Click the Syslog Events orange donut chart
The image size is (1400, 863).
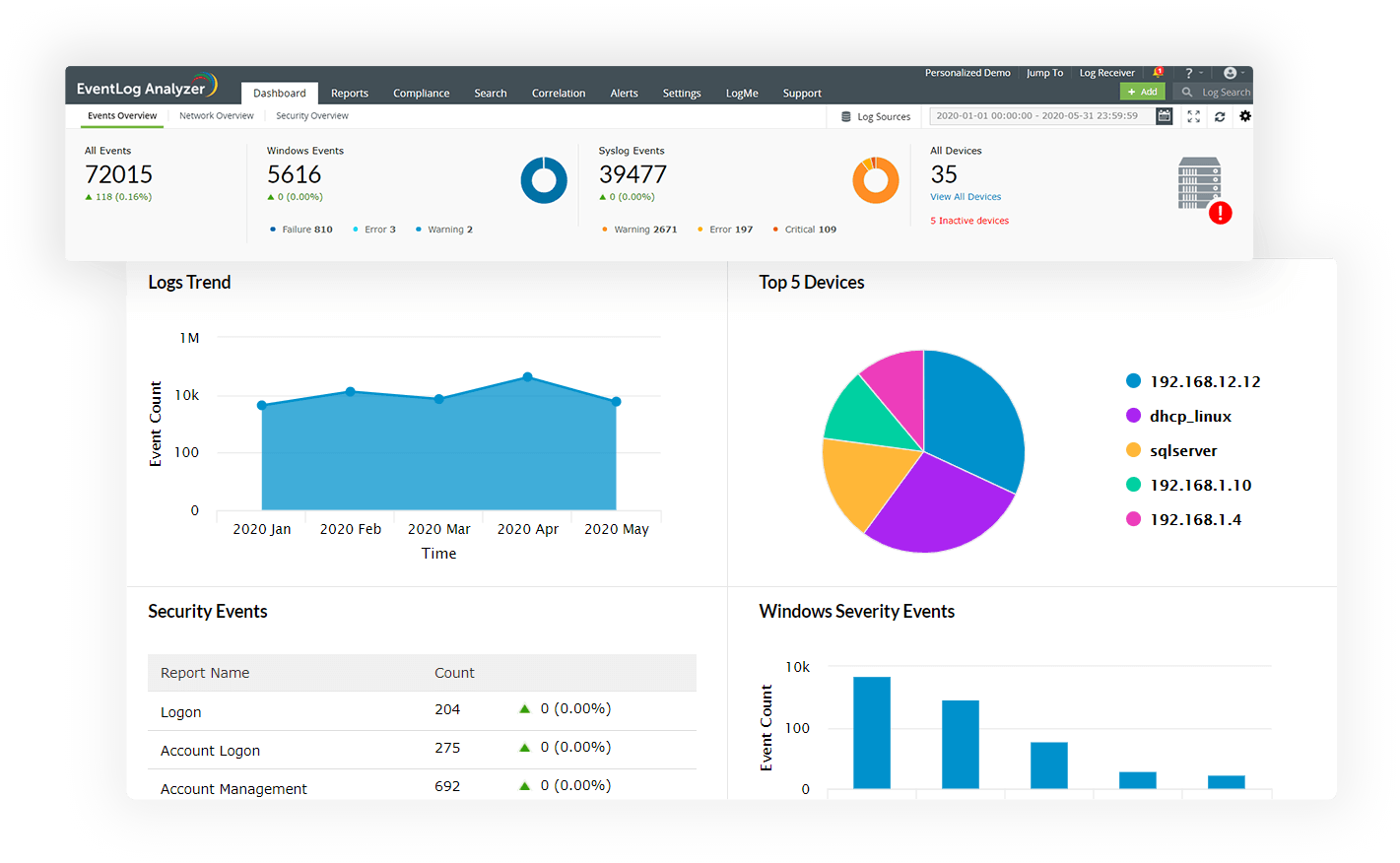pos(876,180)
